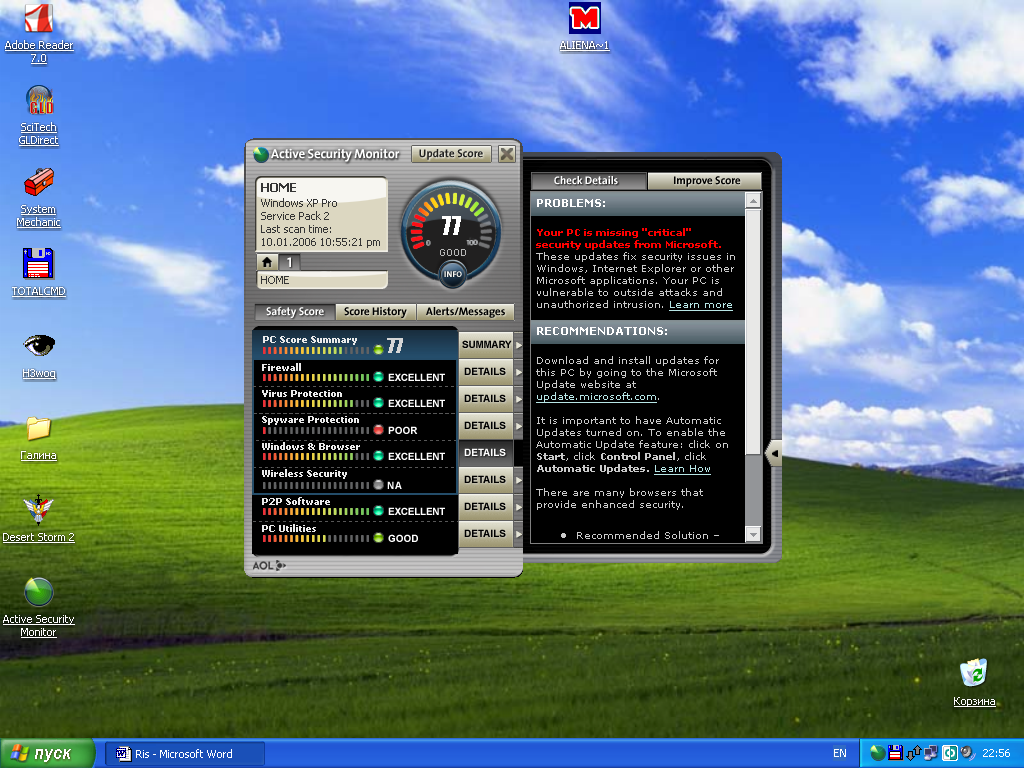Close the Active Security Monitor window
Image resolution: width=1024 pixels, height=768 pixels.
click(x=507, y=153)
